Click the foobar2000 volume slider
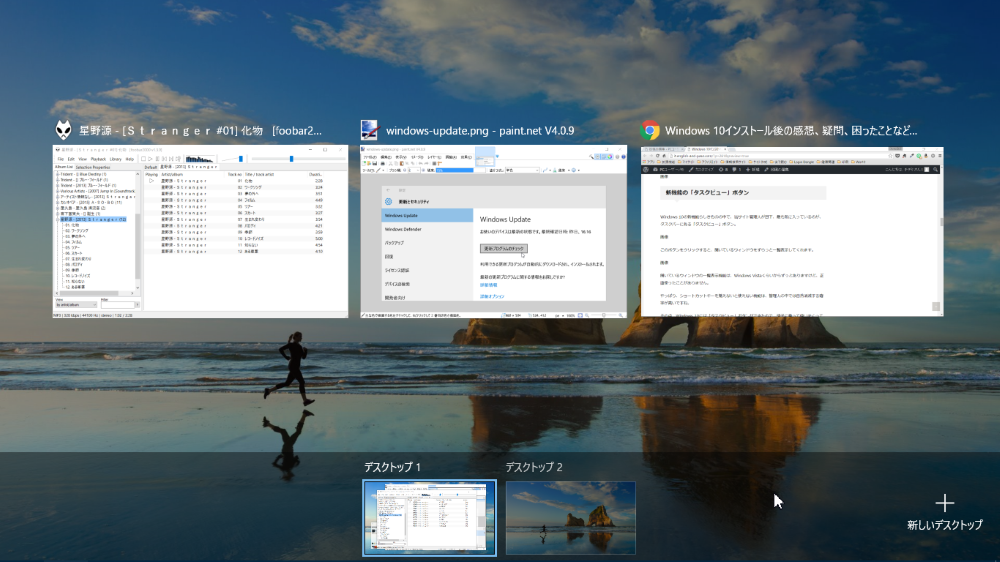This screenshot has width=1000, height=562. coord(239,159)
